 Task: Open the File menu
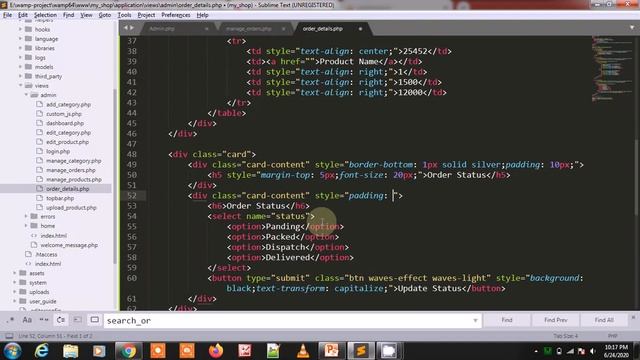pyautogui.click(x=7, y=15)
